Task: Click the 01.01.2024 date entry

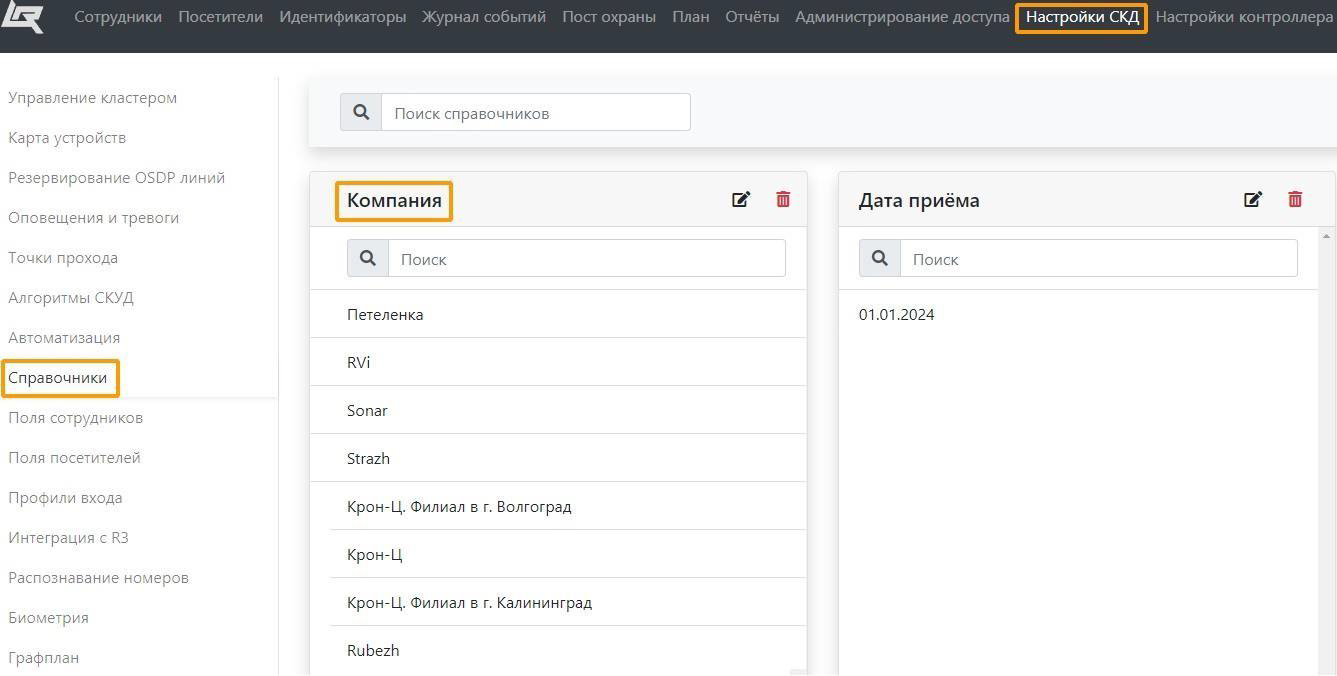Action: (897, 315)
